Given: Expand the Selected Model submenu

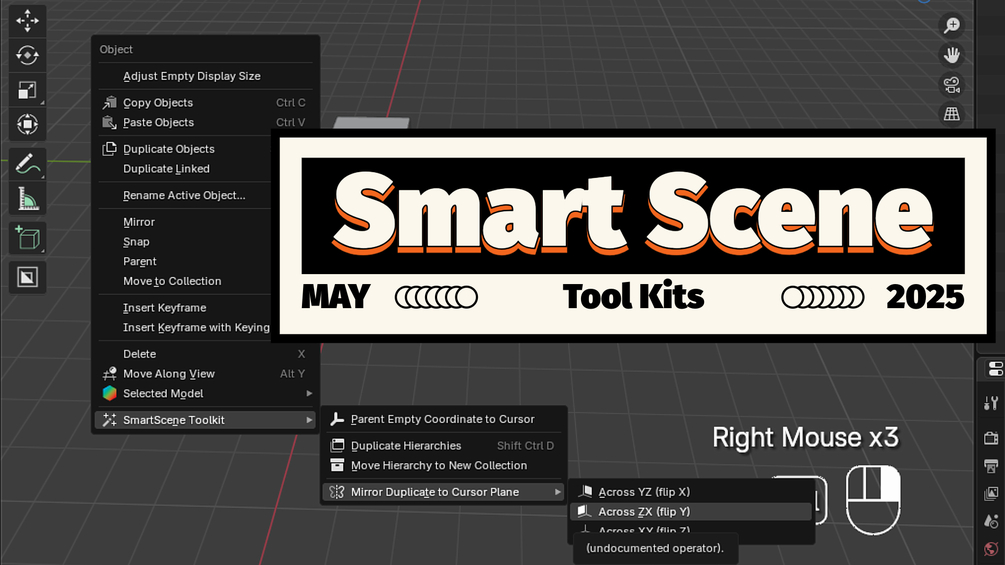Looking at the screenshot, I should pyautogui.click(x=207, y=393).
